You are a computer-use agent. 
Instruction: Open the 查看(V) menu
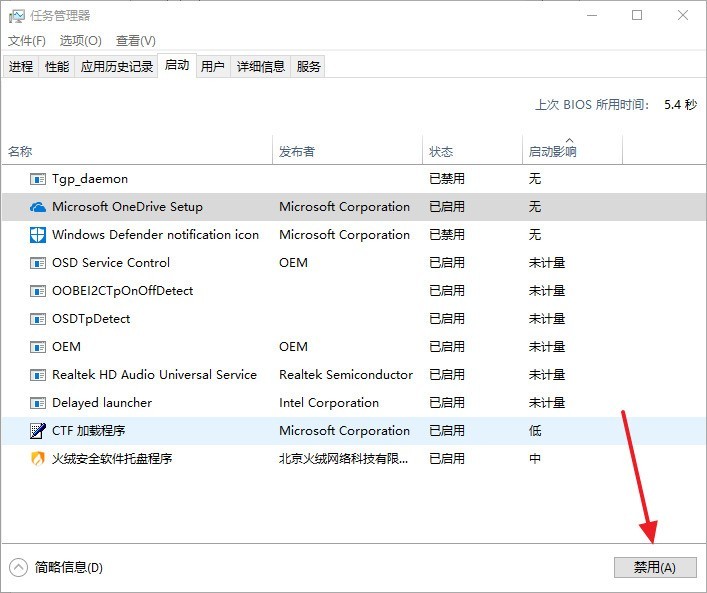(136, 41)
